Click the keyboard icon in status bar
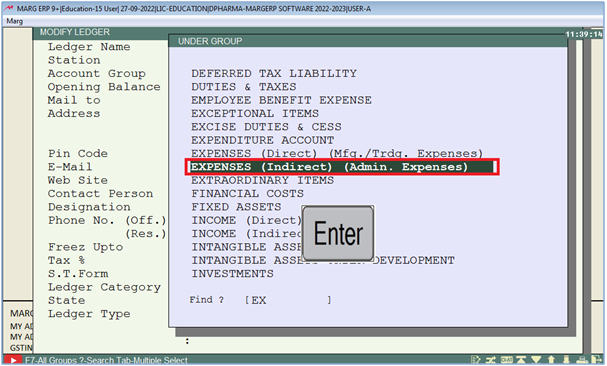607x366 pixels. point(507,360)
